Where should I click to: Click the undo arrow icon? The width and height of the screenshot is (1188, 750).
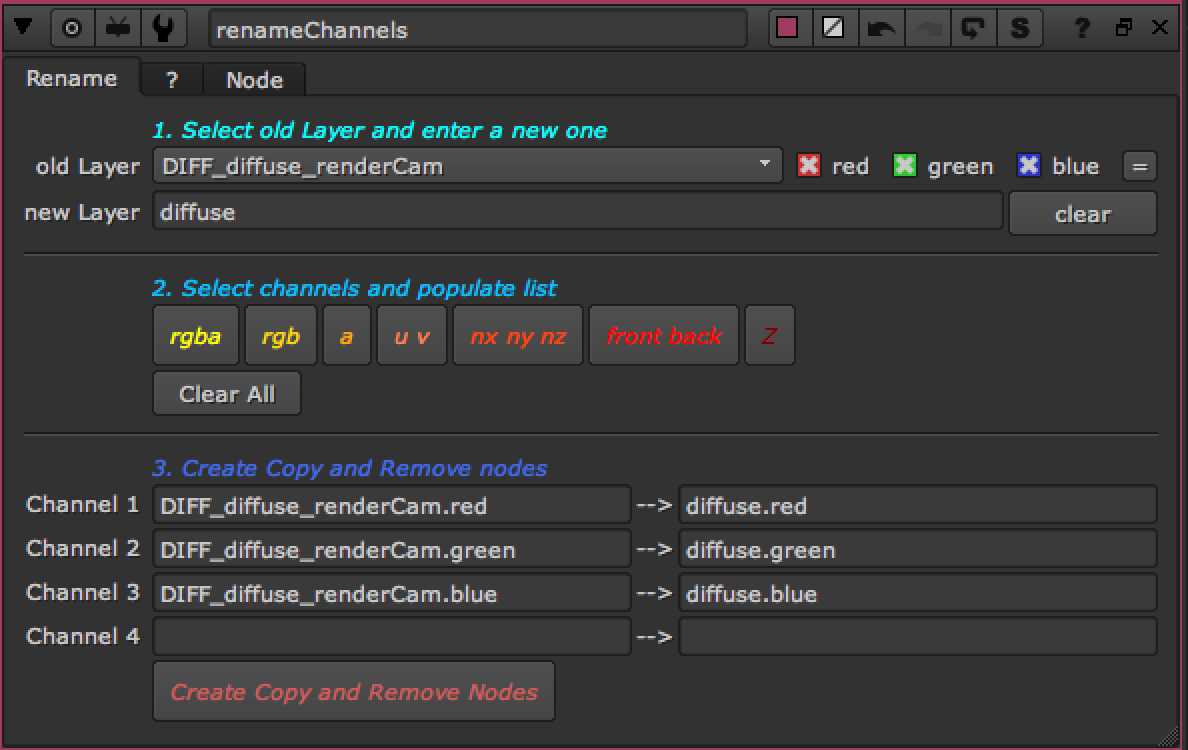(881, 28)
